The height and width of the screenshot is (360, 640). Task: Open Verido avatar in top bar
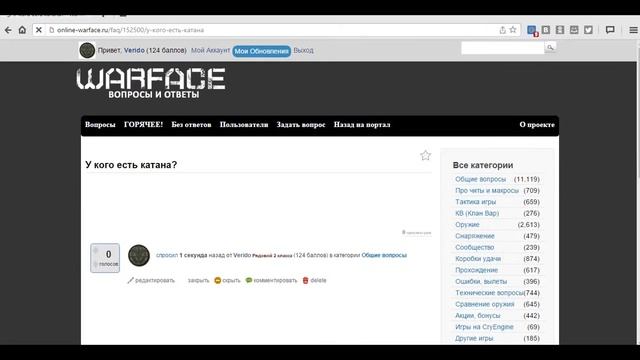pos(87,50)
